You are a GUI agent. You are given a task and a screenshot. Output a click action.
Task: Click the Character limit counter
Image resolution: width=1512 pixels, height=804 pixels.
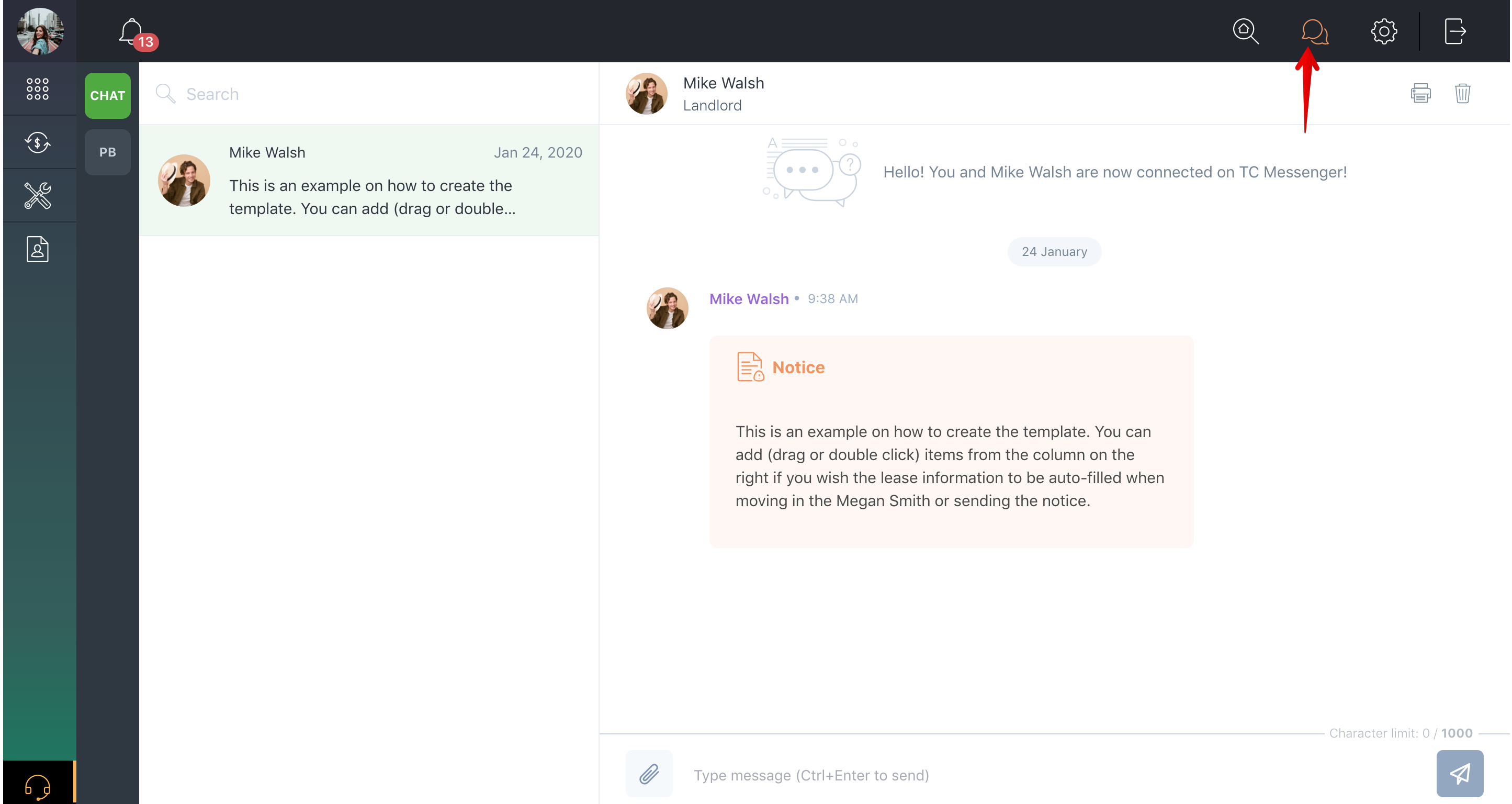click(x=1401, y=733)
